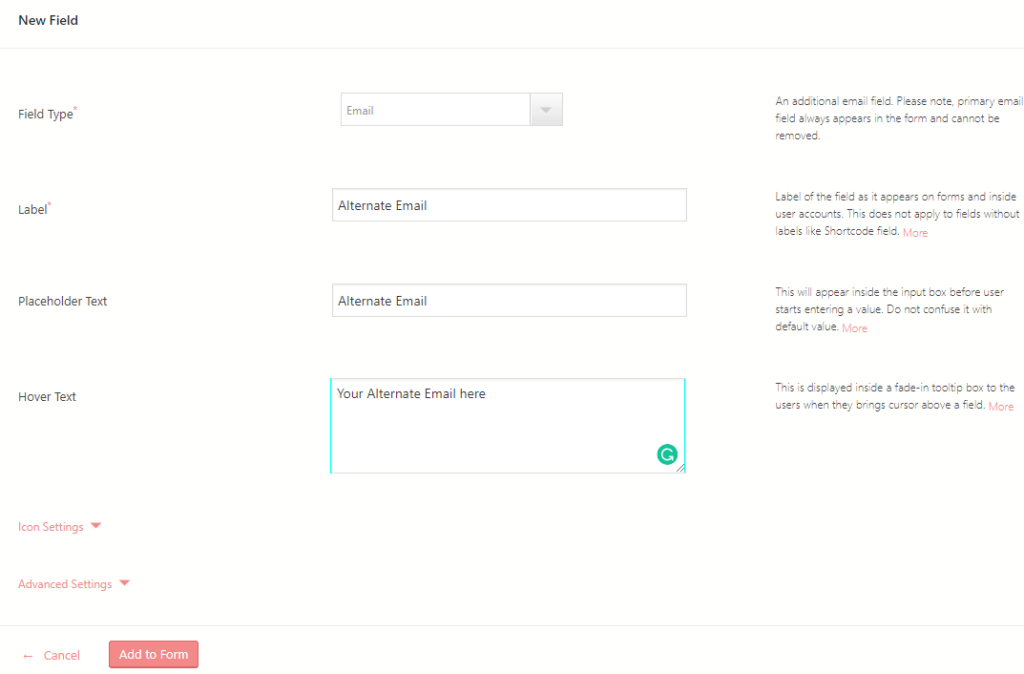The height and width of the screenshot is (674, 1024).
Task: Open the More link in Hover Text description
Action: click(1001, 406)
